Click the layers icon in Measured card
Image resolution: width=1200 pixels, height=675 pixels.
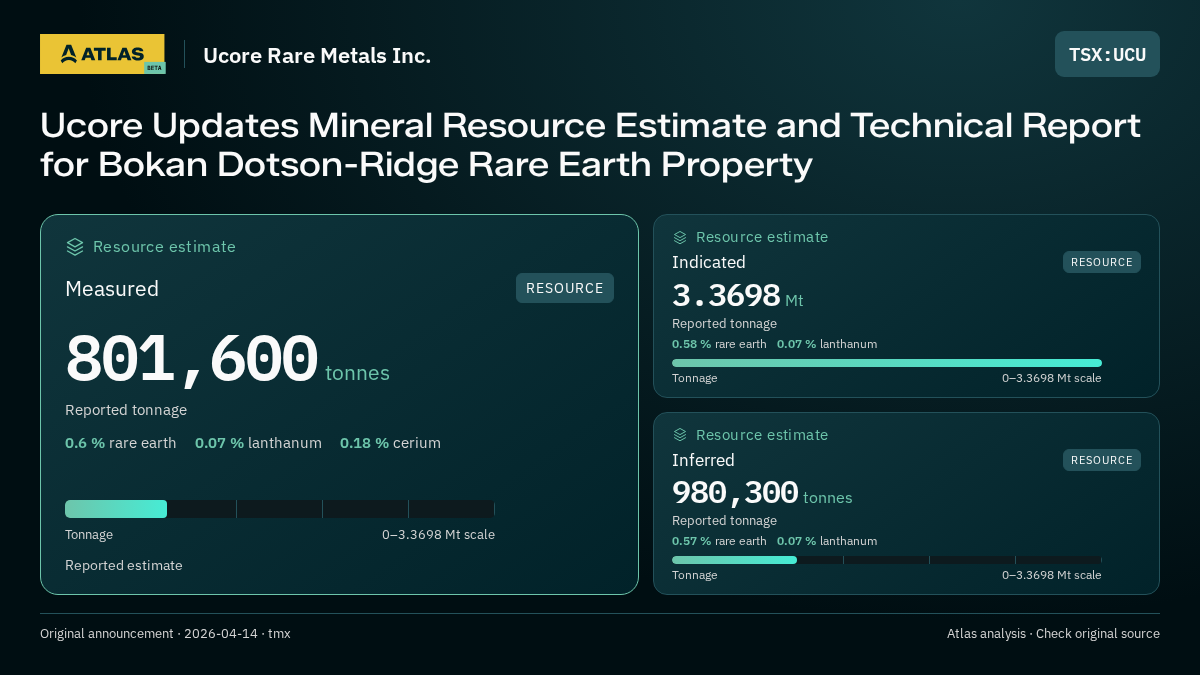pos(75,247)
